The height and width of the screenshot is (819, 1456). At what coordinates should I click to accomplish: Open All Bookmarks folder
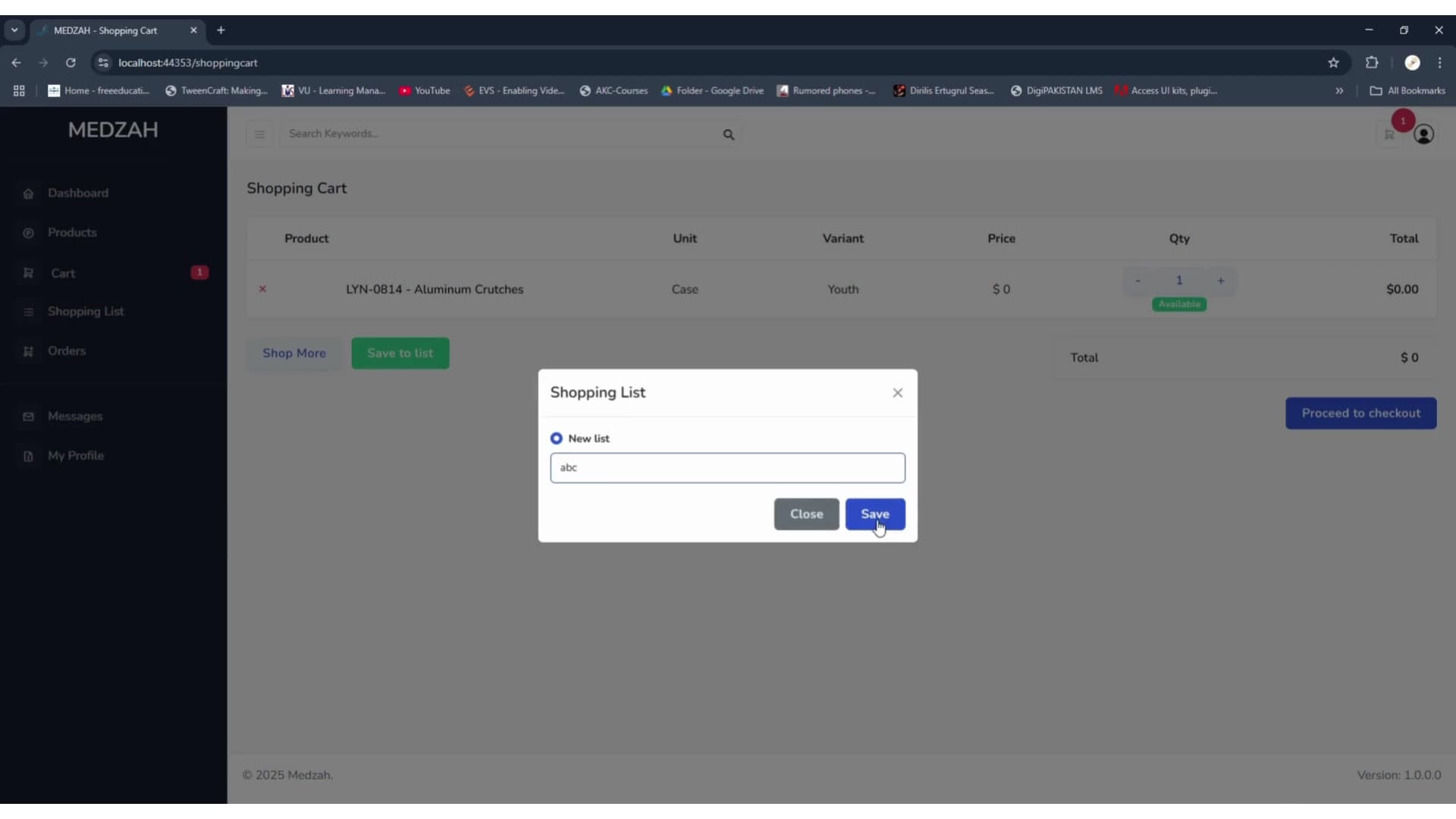coord(1407,91)
